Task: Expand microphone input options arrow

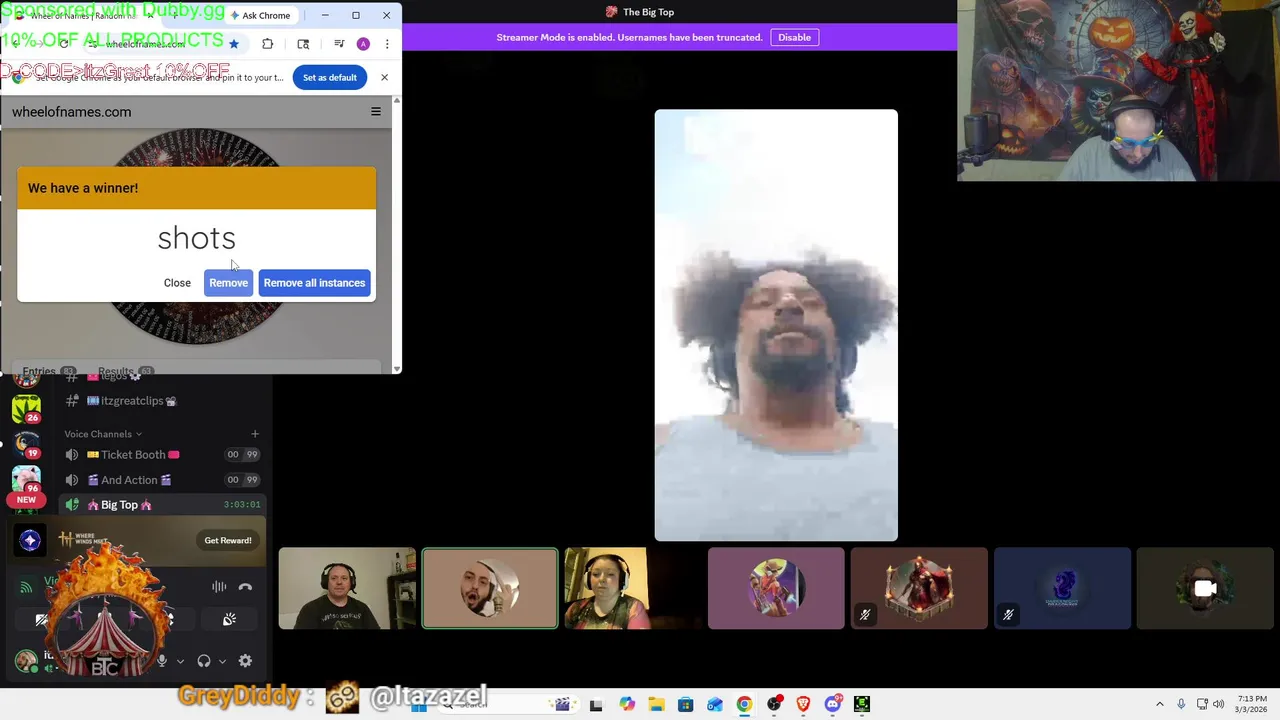Action: coord(180,661)
